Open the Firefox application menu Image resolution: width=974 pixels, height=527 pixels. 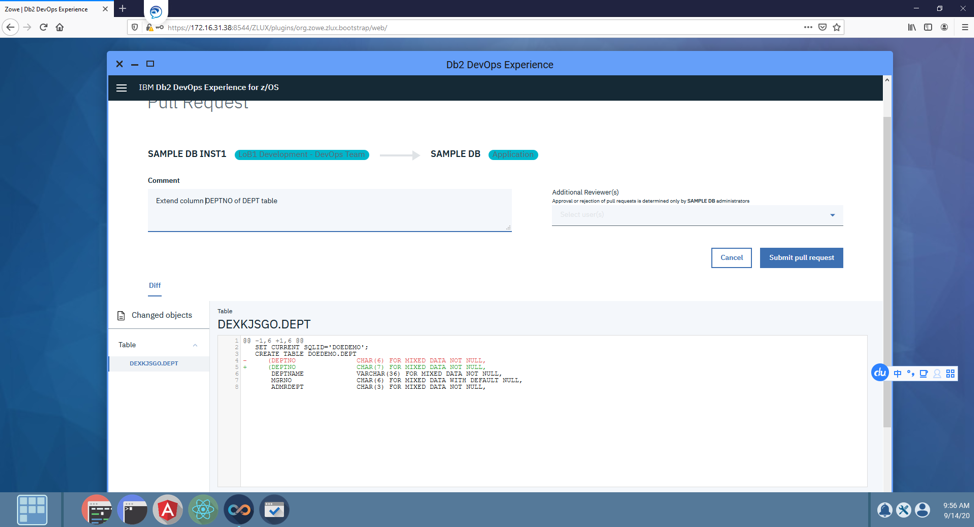pos(965,27)
